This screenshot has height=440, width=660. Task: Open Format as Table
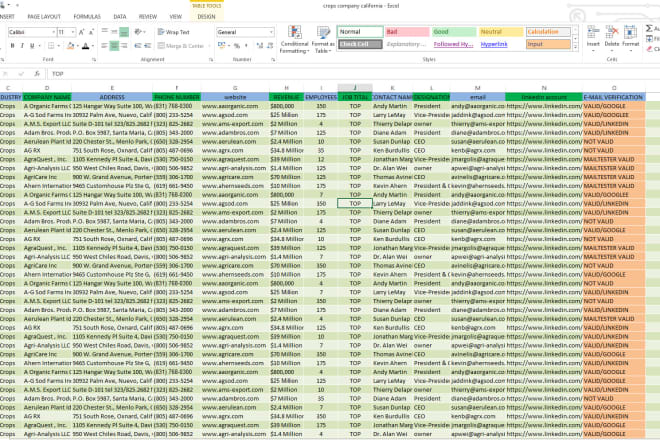322,39
